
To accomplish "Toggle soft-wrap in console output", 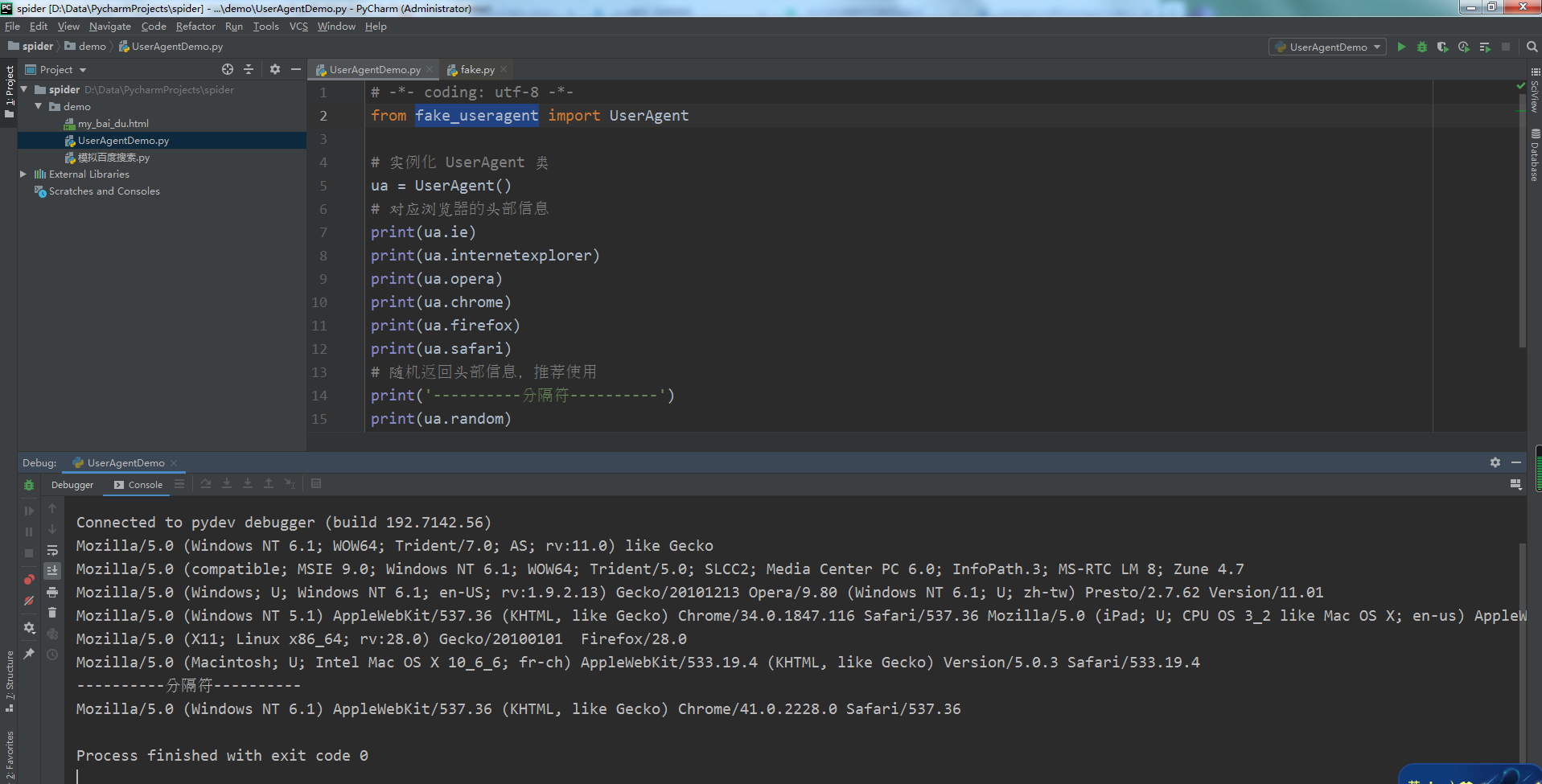I will pyautogui.click(x=52, y=550).
